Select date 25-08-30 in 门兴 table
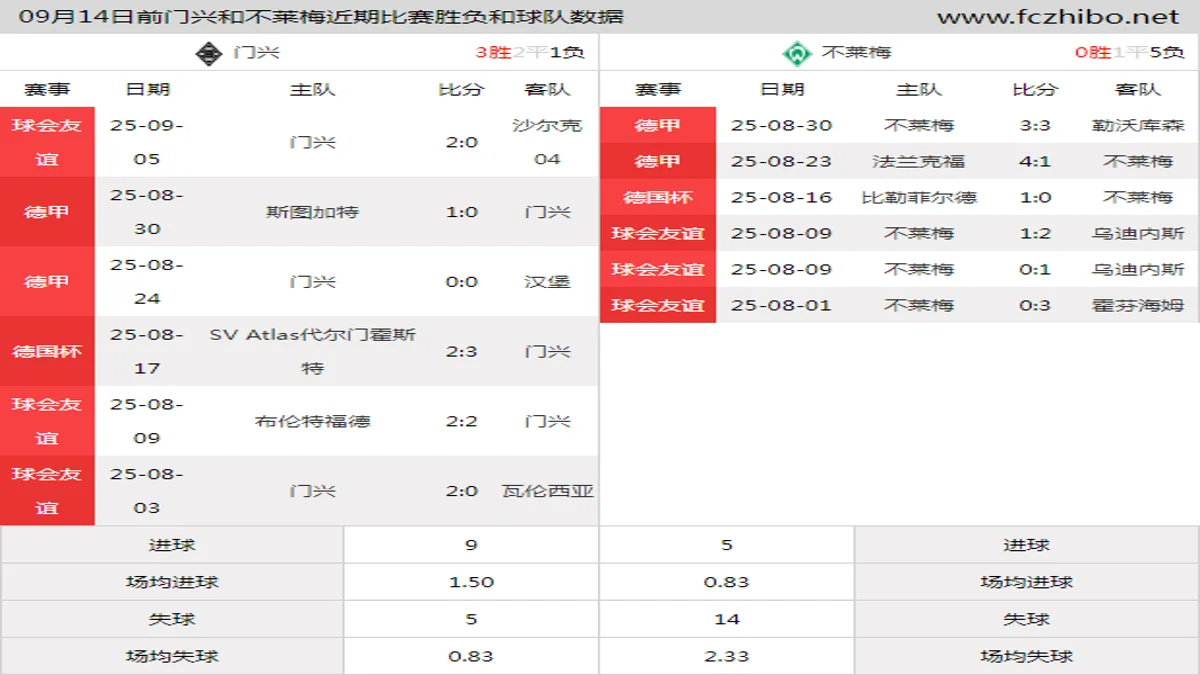The height and width of the screenshot is (675, 1200). (x=147, y=212)
